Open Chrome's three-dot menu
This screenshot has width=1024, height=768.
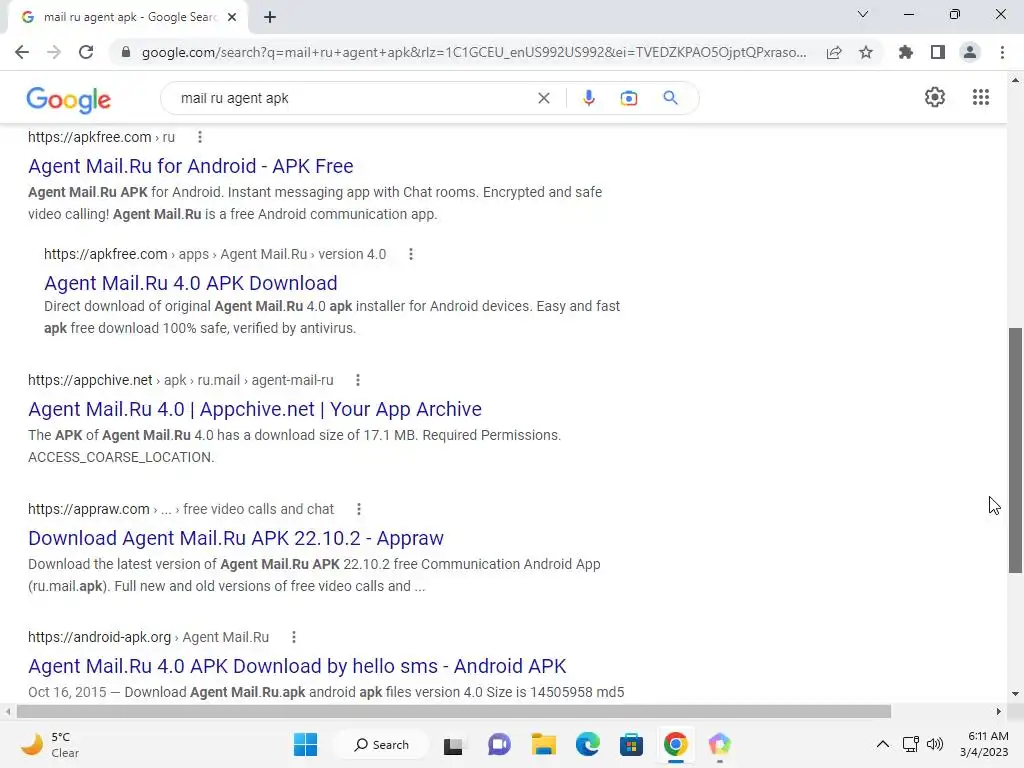click(x=1002, y=52)
